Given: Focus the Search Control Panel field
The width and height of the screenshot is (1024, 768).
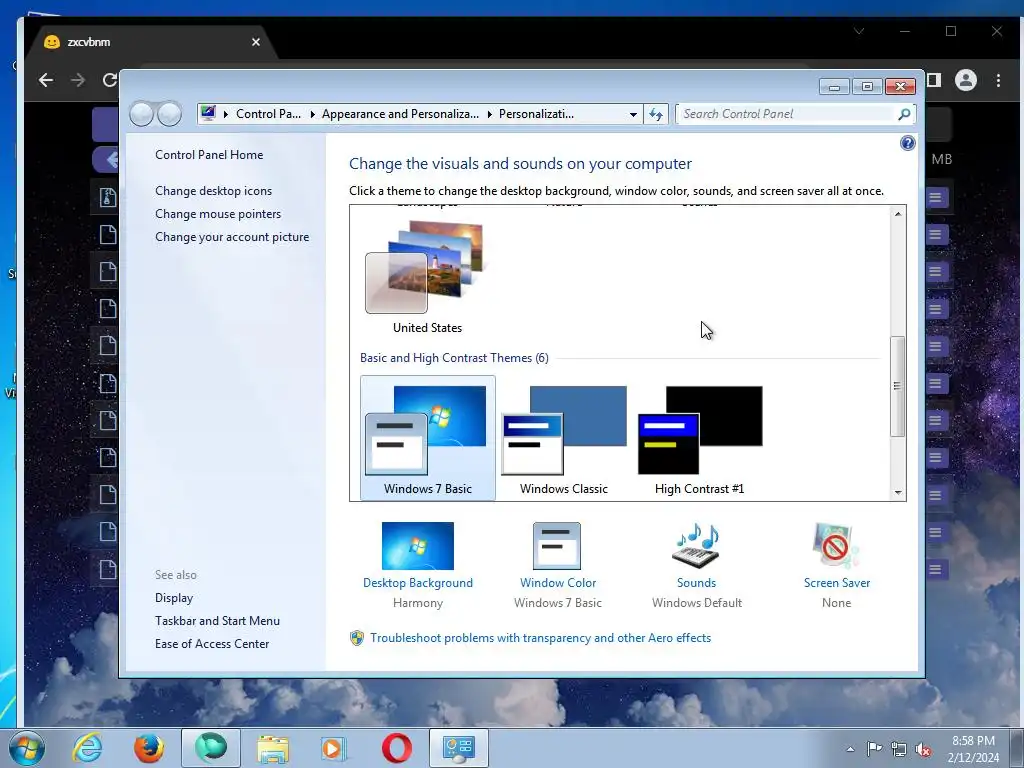Looking at the screenshot, I should pyautogui.click(x=787, y=114).
